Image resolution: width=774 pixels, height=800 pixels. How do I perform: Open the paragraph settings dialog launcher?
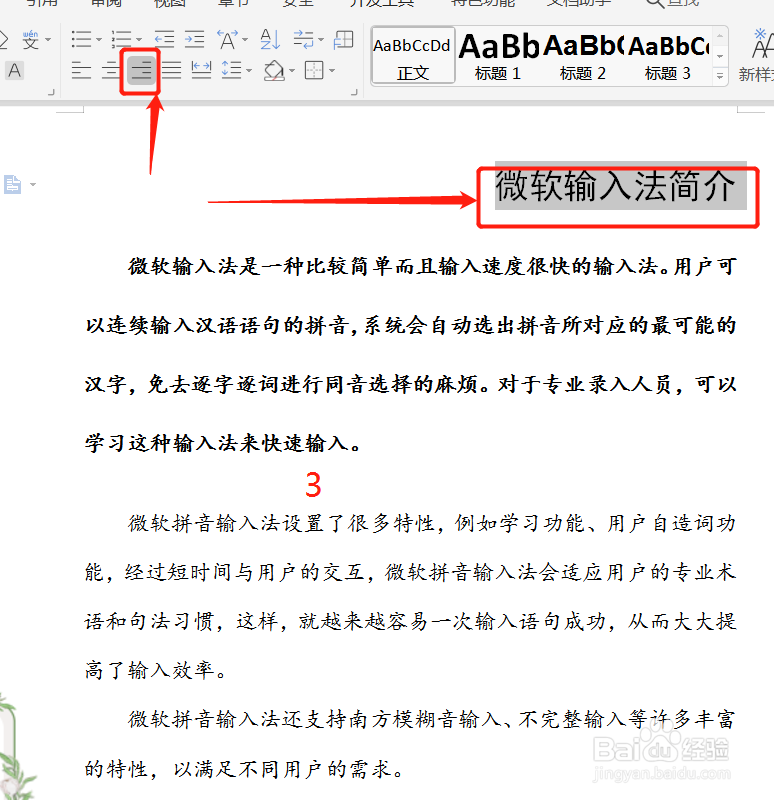(354, 92)
